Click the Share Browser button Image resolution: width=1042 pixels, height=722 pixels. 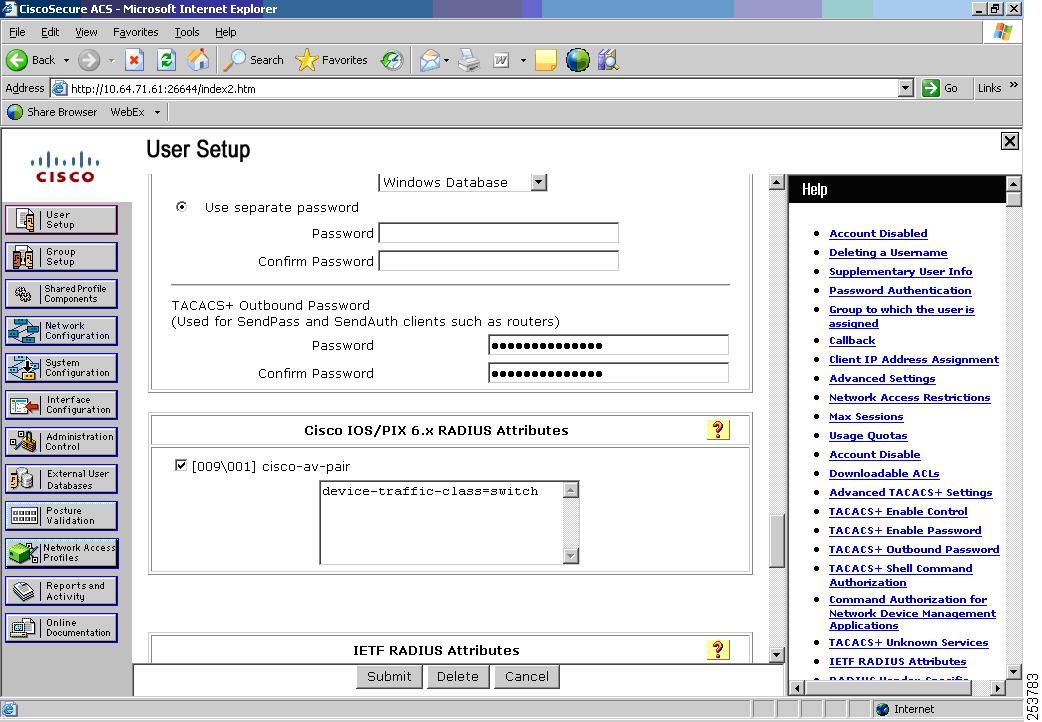(52, 112)
